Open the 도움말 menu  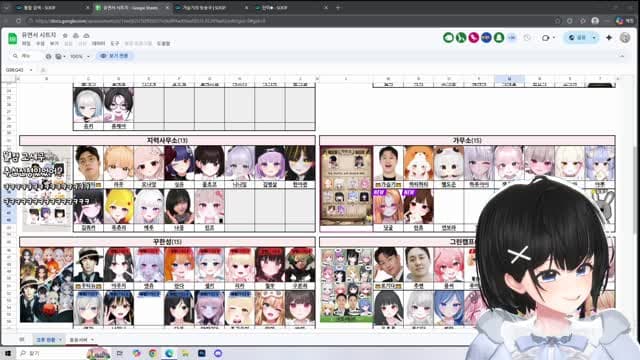163,43
